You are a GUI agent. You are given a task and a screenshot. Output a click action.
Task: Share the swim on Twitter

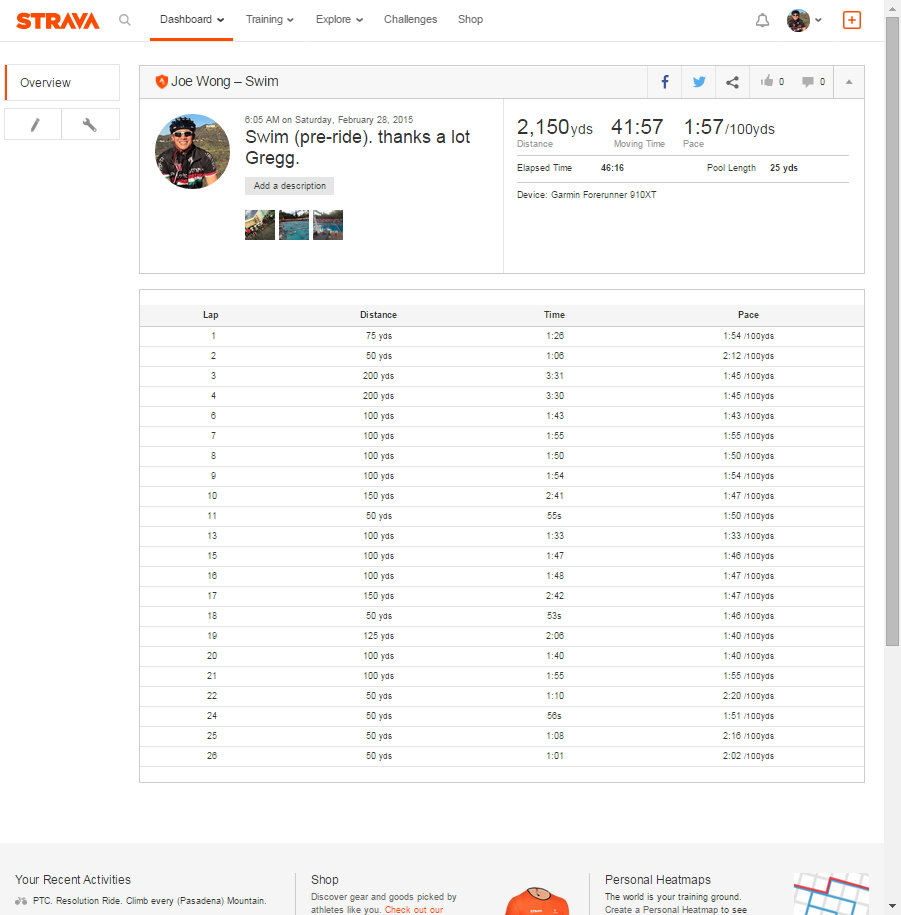[x=699, y=82]
